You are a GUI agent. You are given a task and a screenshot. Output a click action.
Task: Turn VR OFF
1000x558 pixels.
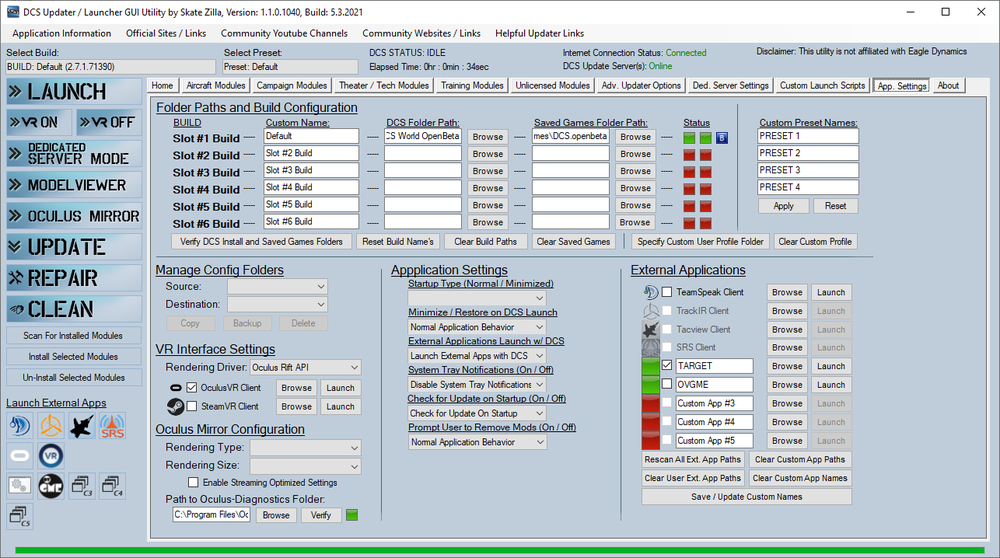108,122
